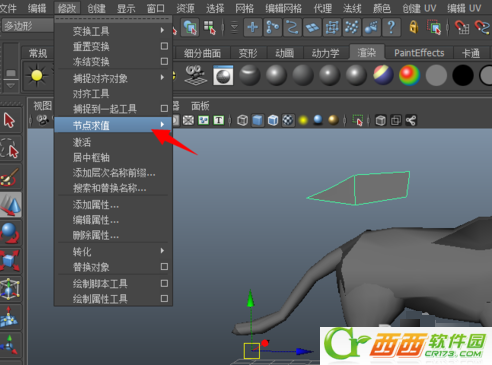This screenshot has height=365, width=492.
Task: Choose 添加属性... menu entry
Action: pyautogui.click(x=96, y=205)
